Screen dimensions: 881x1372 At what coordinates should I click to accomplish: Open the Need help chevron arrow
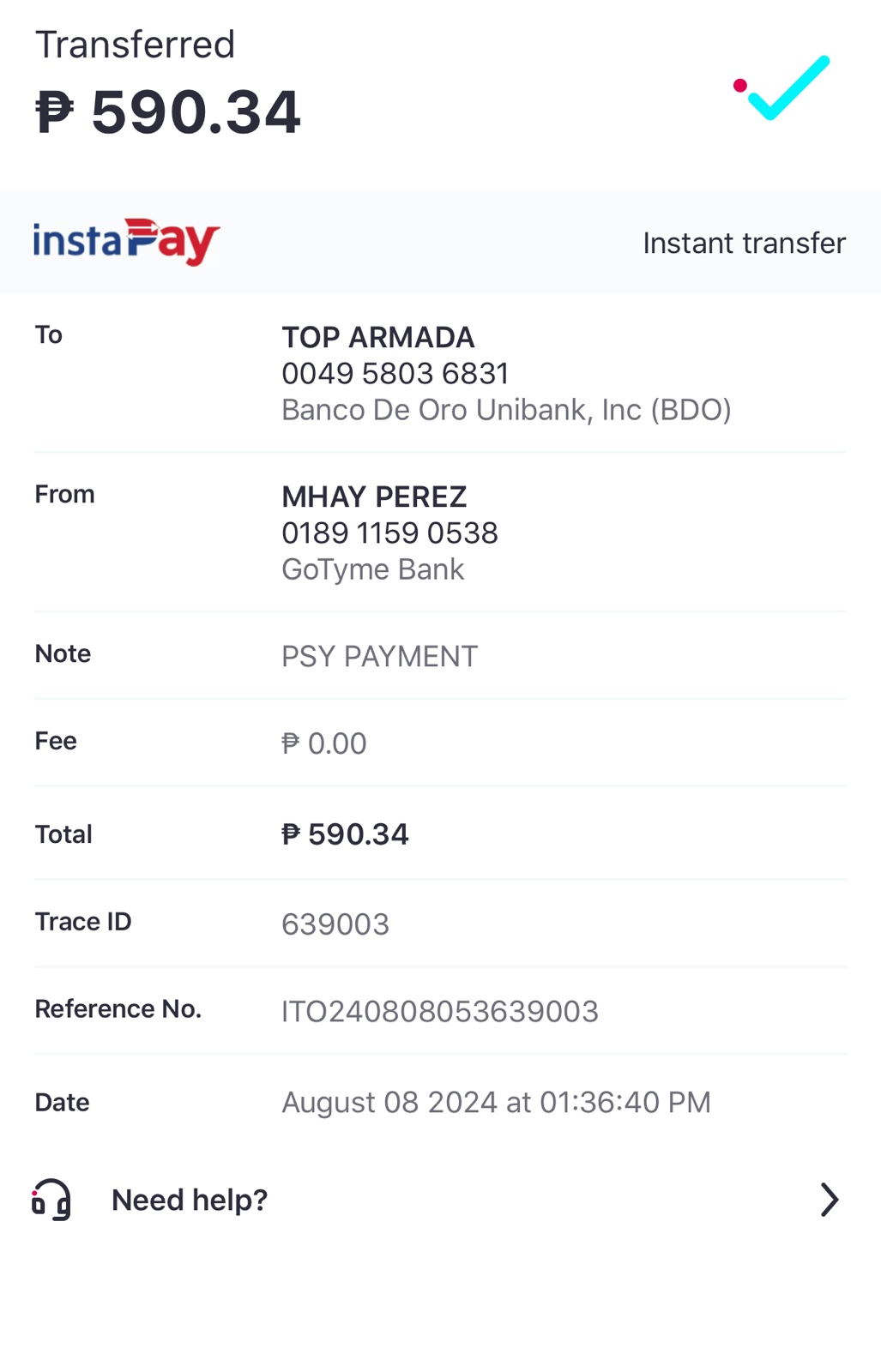pyautogui.click(x=828, y=1200)
